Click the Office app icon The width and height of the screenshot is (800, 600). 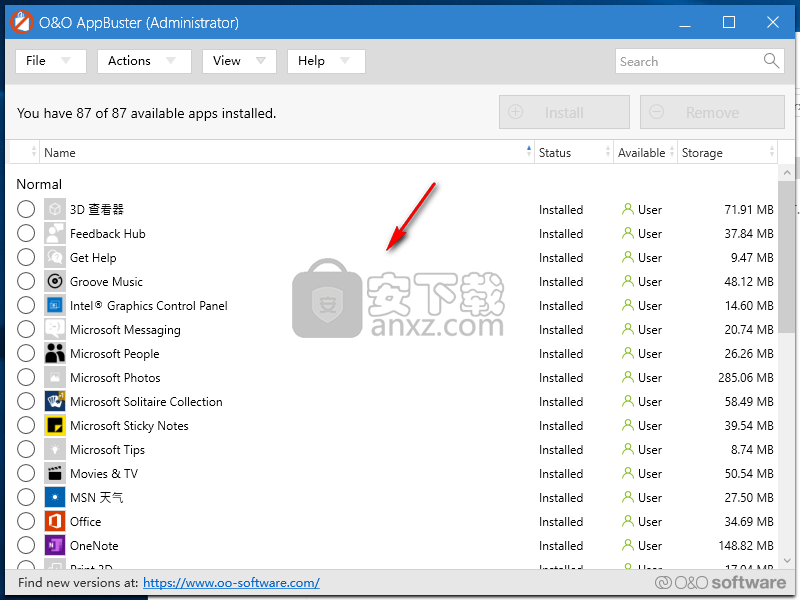[55, 521]
